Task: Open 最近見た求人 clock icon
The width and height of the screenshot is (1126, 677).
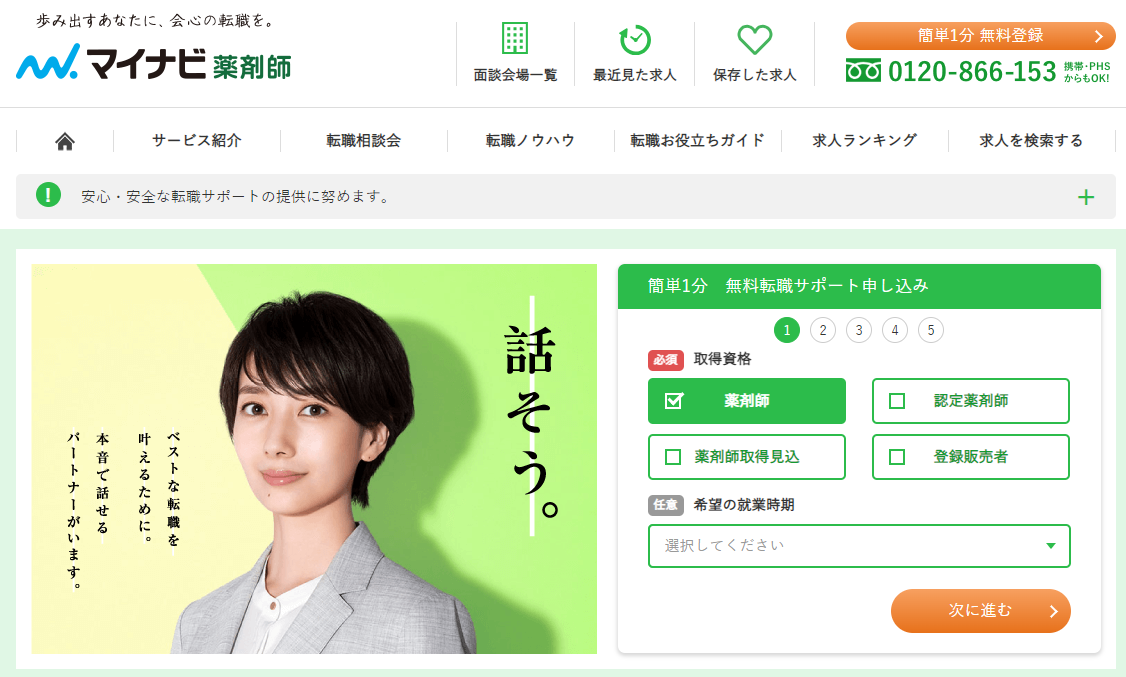Action: point(635,39)
